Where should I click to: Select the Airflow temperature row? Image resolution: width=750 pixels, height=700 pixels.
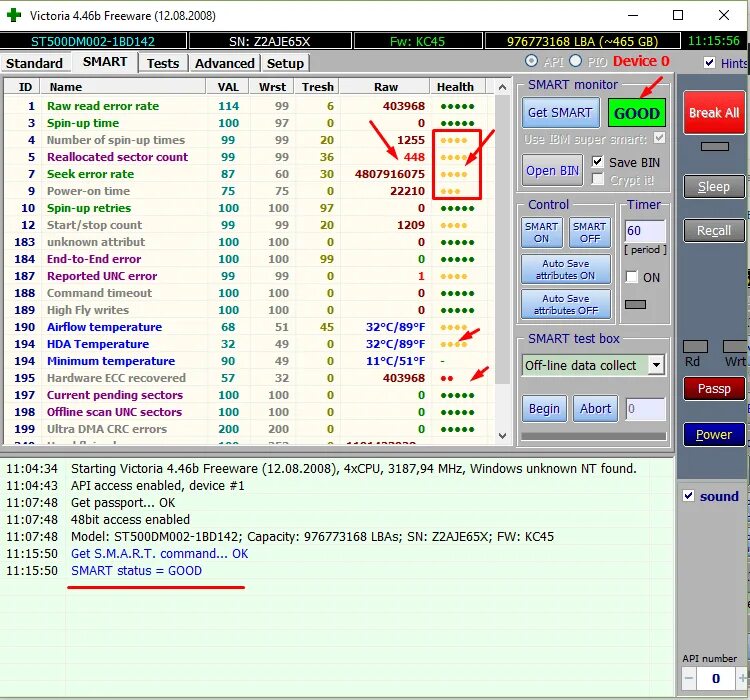[249, 327]
